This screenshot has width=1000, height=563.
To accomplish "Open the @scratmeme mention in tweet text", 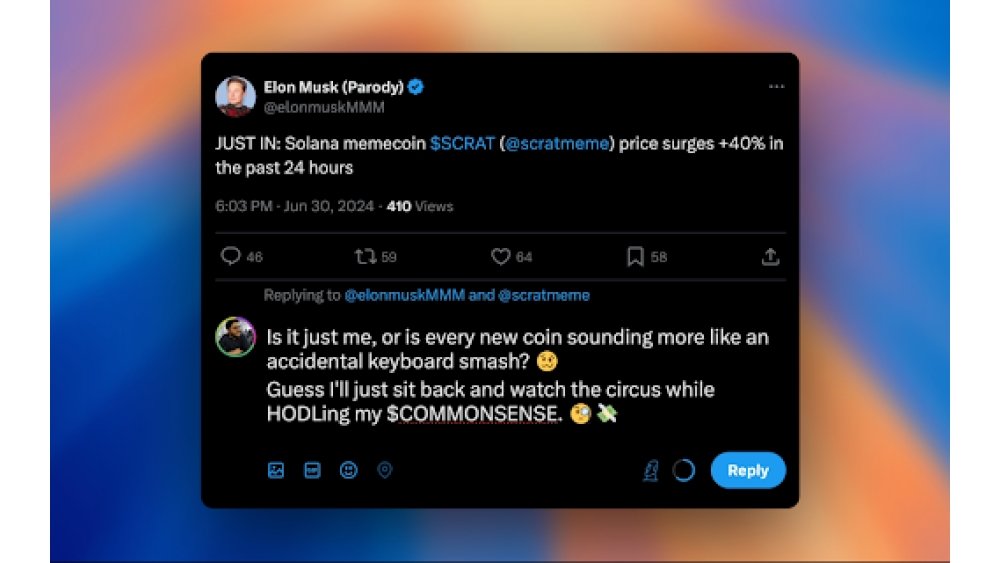I will click(558, 143).
